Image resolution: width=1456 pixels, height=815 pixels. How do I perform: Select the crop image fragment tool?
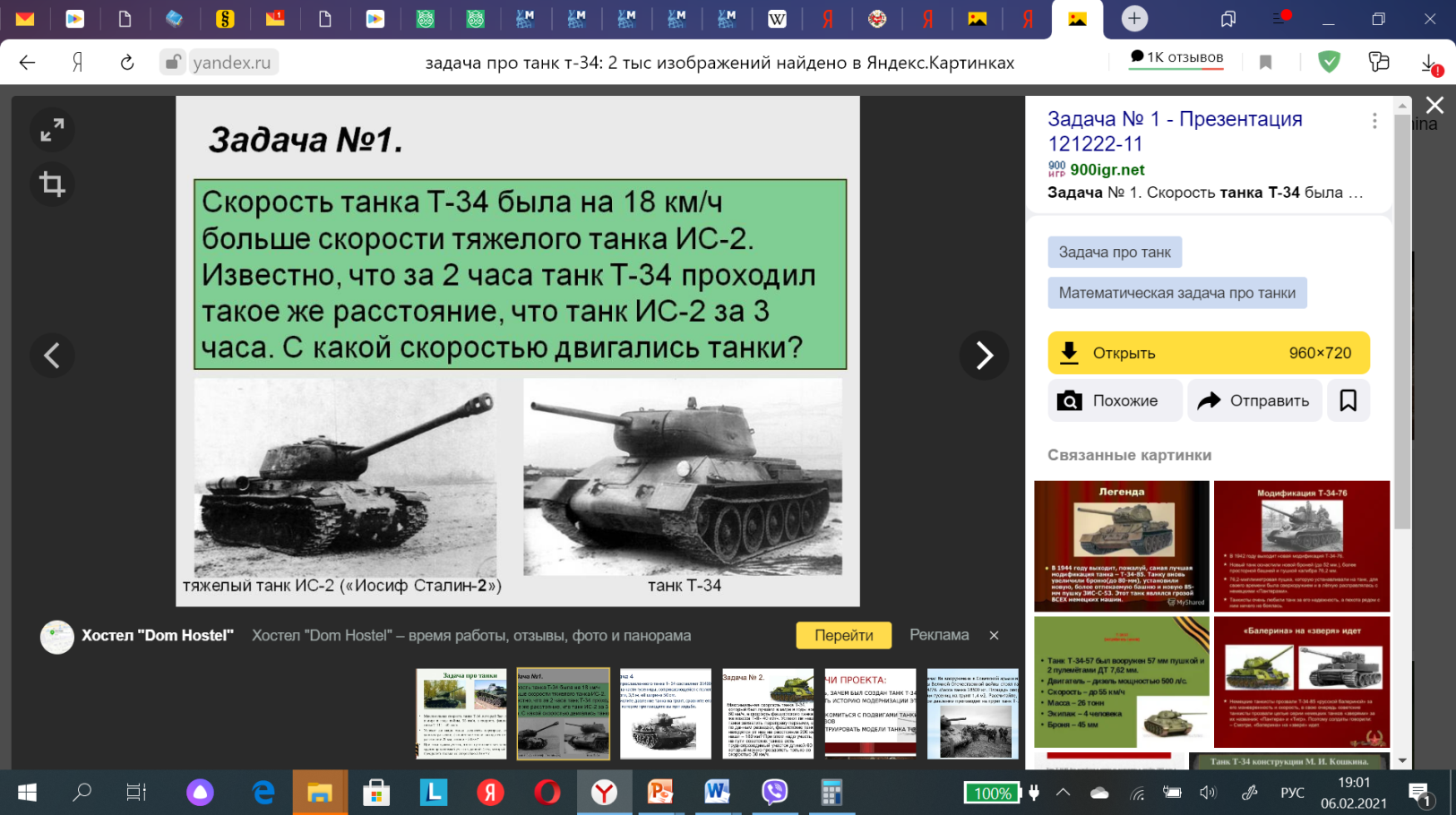[52, 184]
